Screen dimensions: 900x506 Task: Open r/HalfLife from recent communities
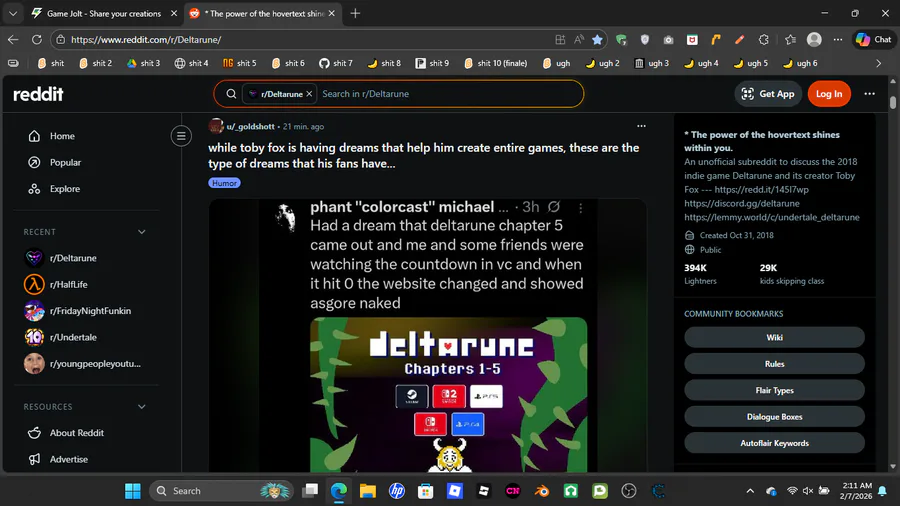click(x=68, y=285)
